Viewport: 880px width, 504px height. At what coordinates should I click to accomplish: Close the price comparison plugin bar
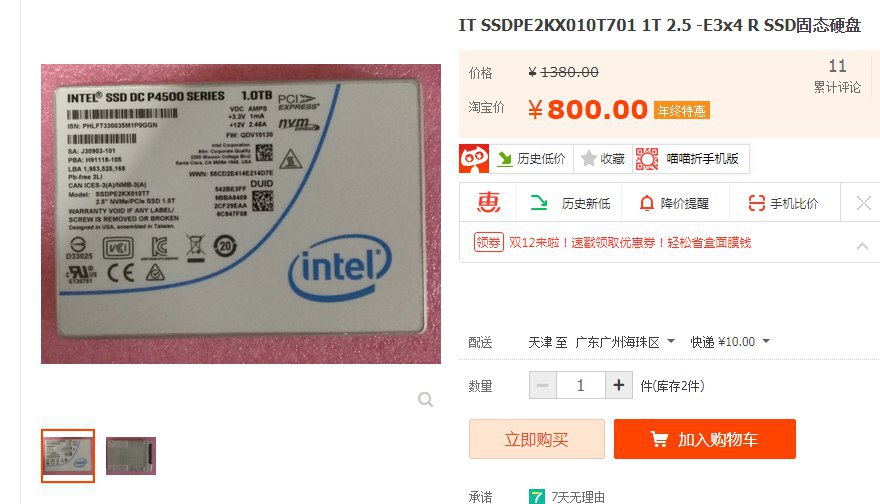coord(863,203)
